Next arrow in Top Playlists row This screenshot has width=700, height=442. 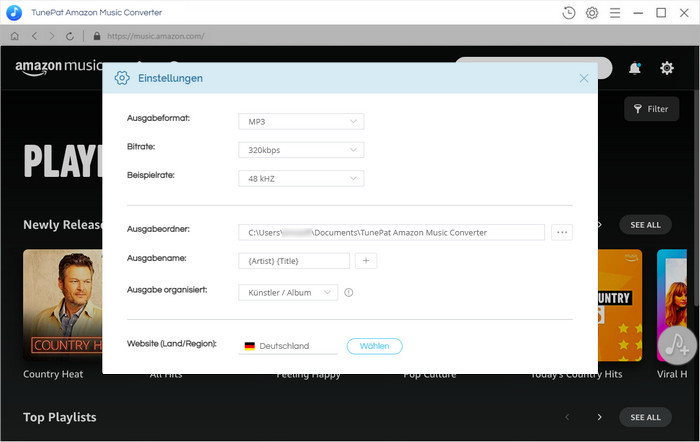tap(600, 417)
